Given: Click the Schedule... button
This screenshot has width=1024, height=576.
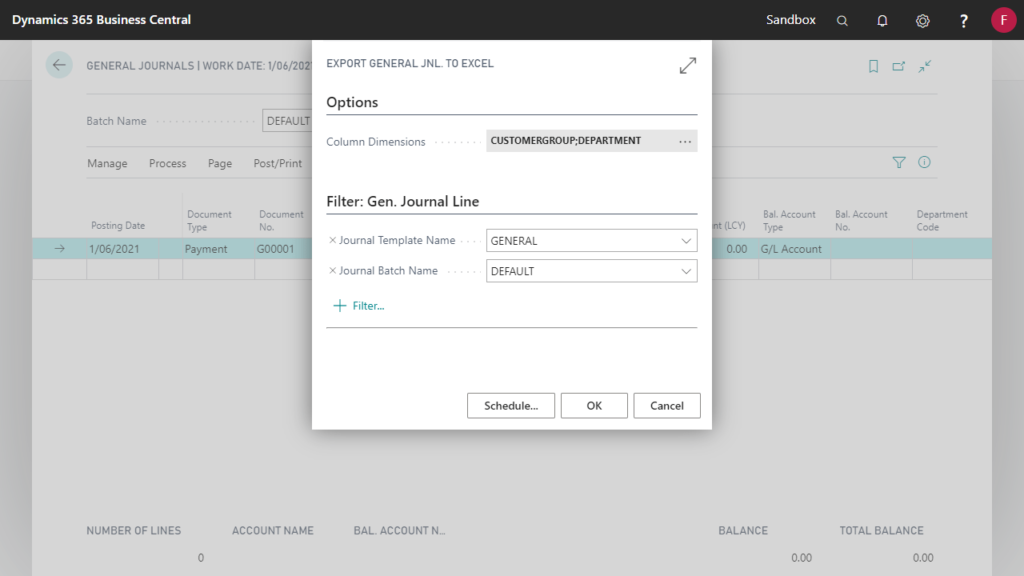Looking at the screenshot, I should pyautogui.click(x=511, y=405).
